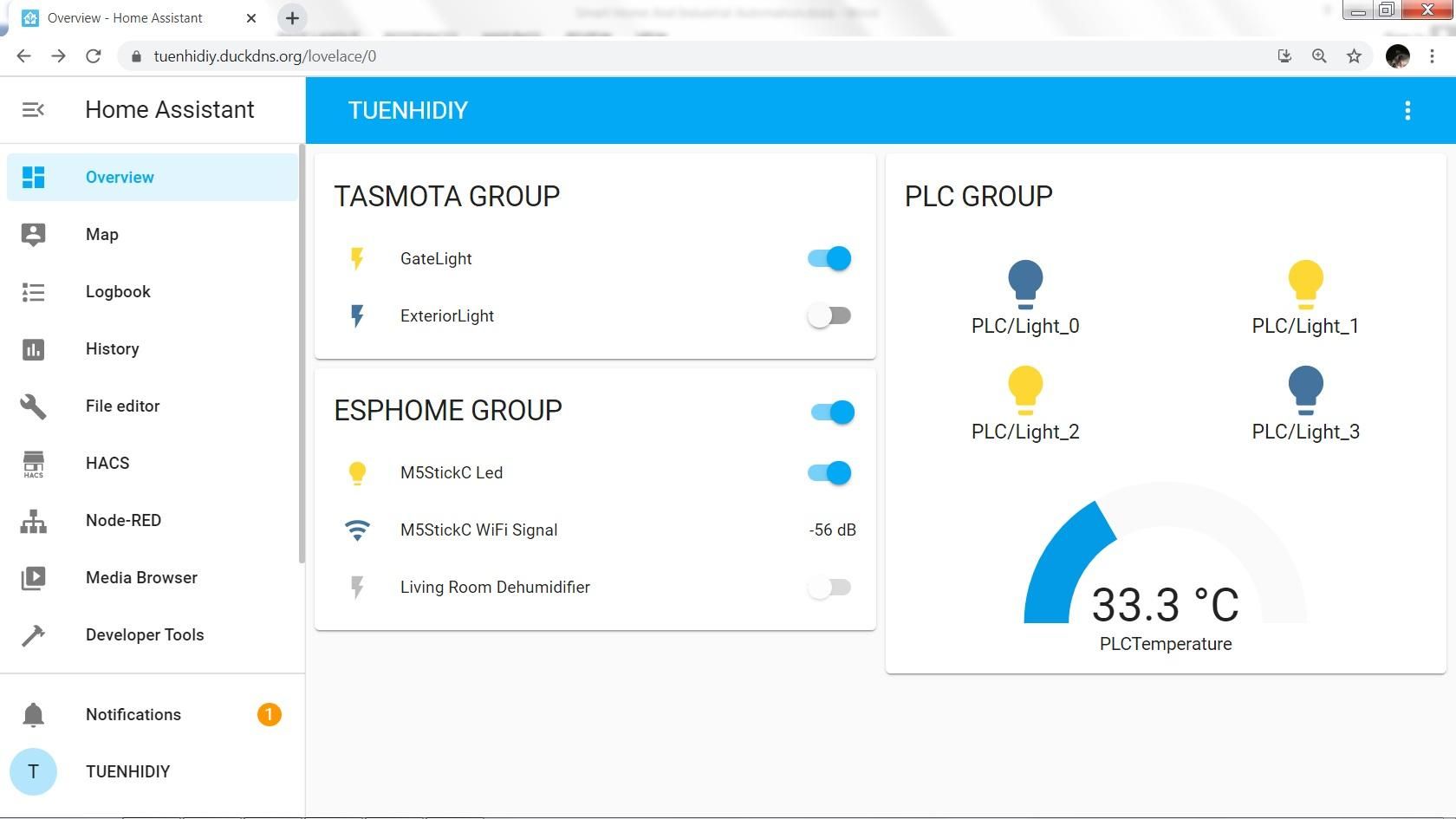Click the PLC/Light_3 bulb icon
The image size is (1456, 819).
tap(1305, 390)
